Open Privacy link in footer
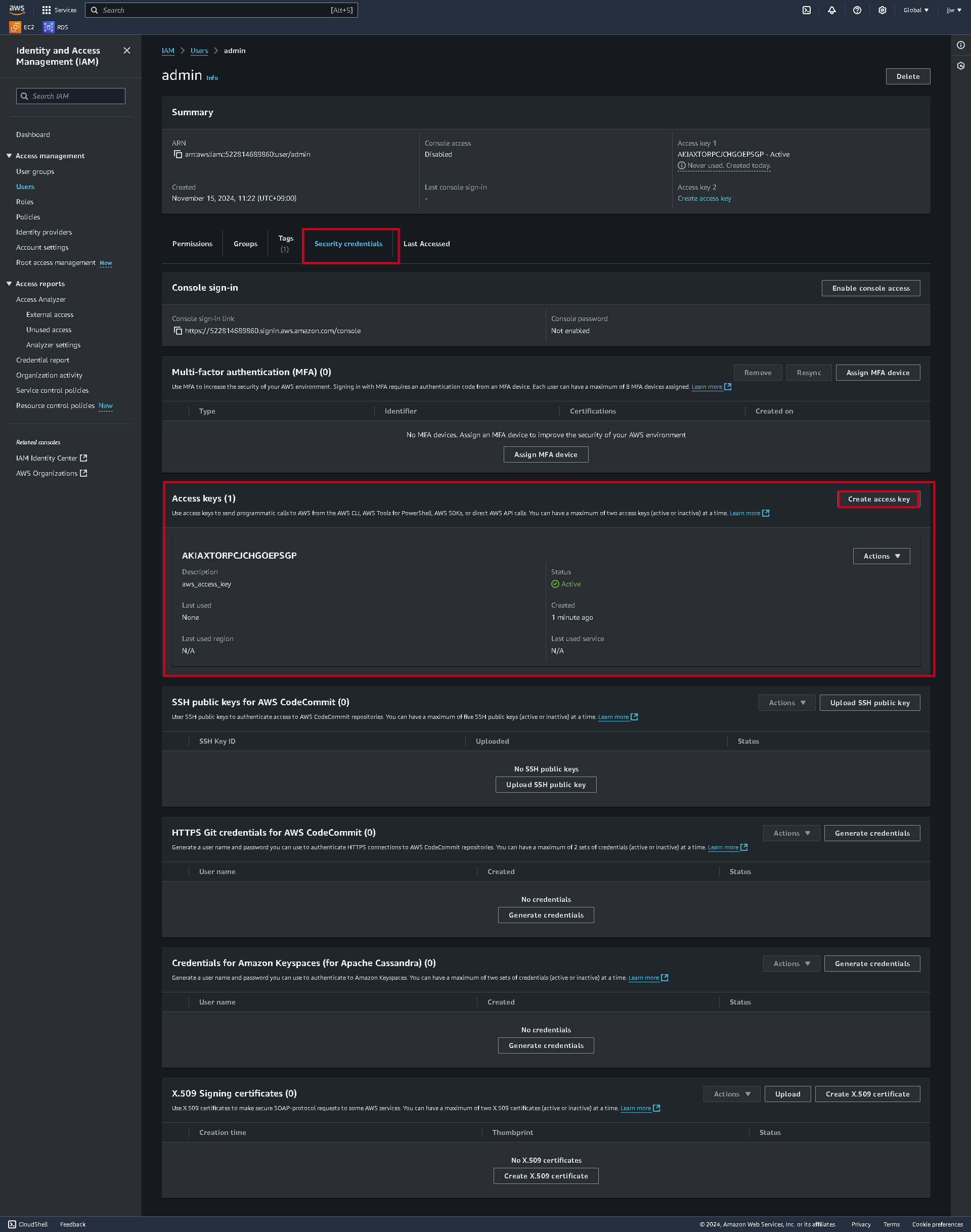Screen dimensions: 971x1232 point(861,1224)
